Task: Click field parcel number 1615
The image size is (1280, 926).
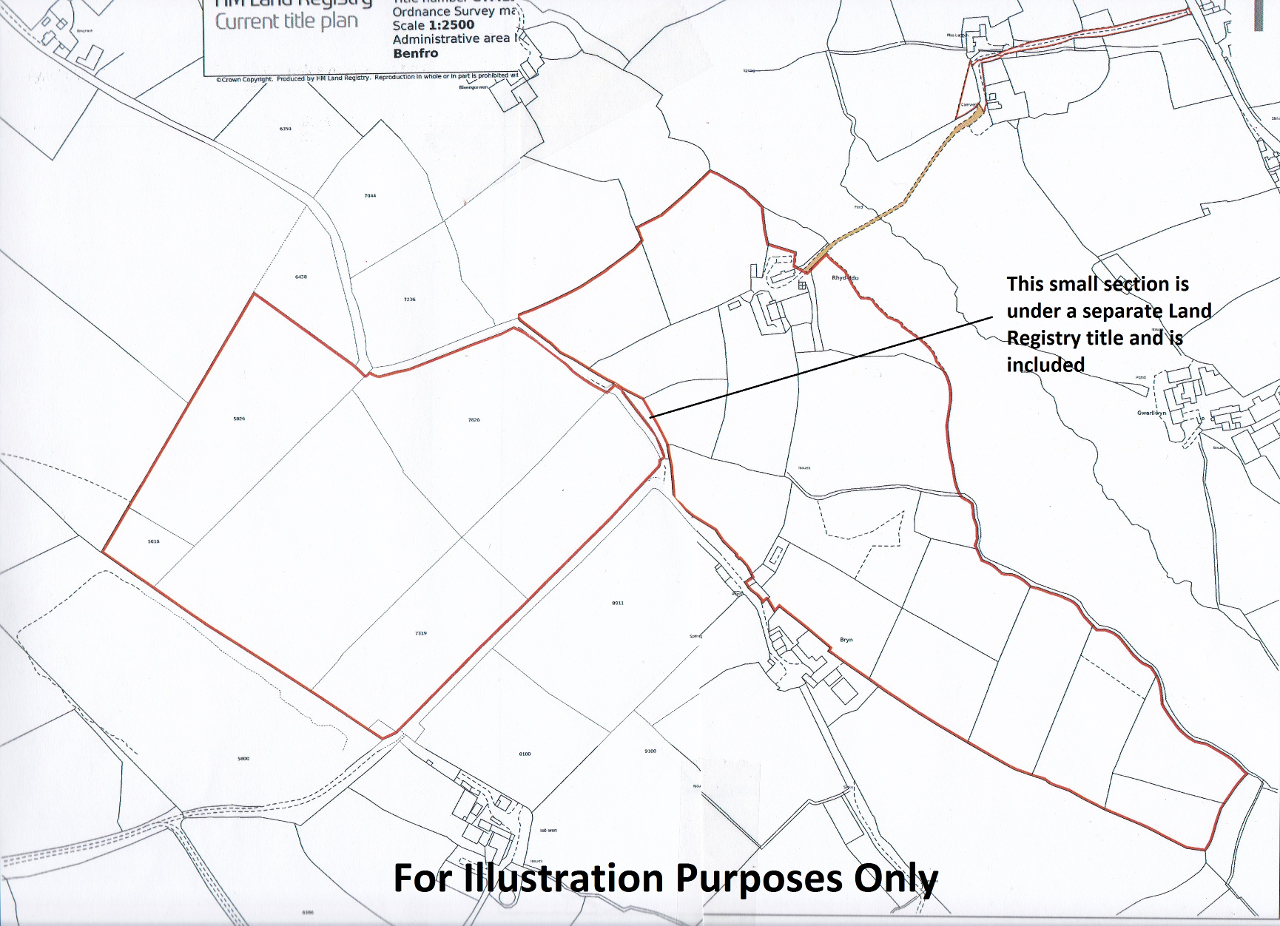Action: click(154, 541)
